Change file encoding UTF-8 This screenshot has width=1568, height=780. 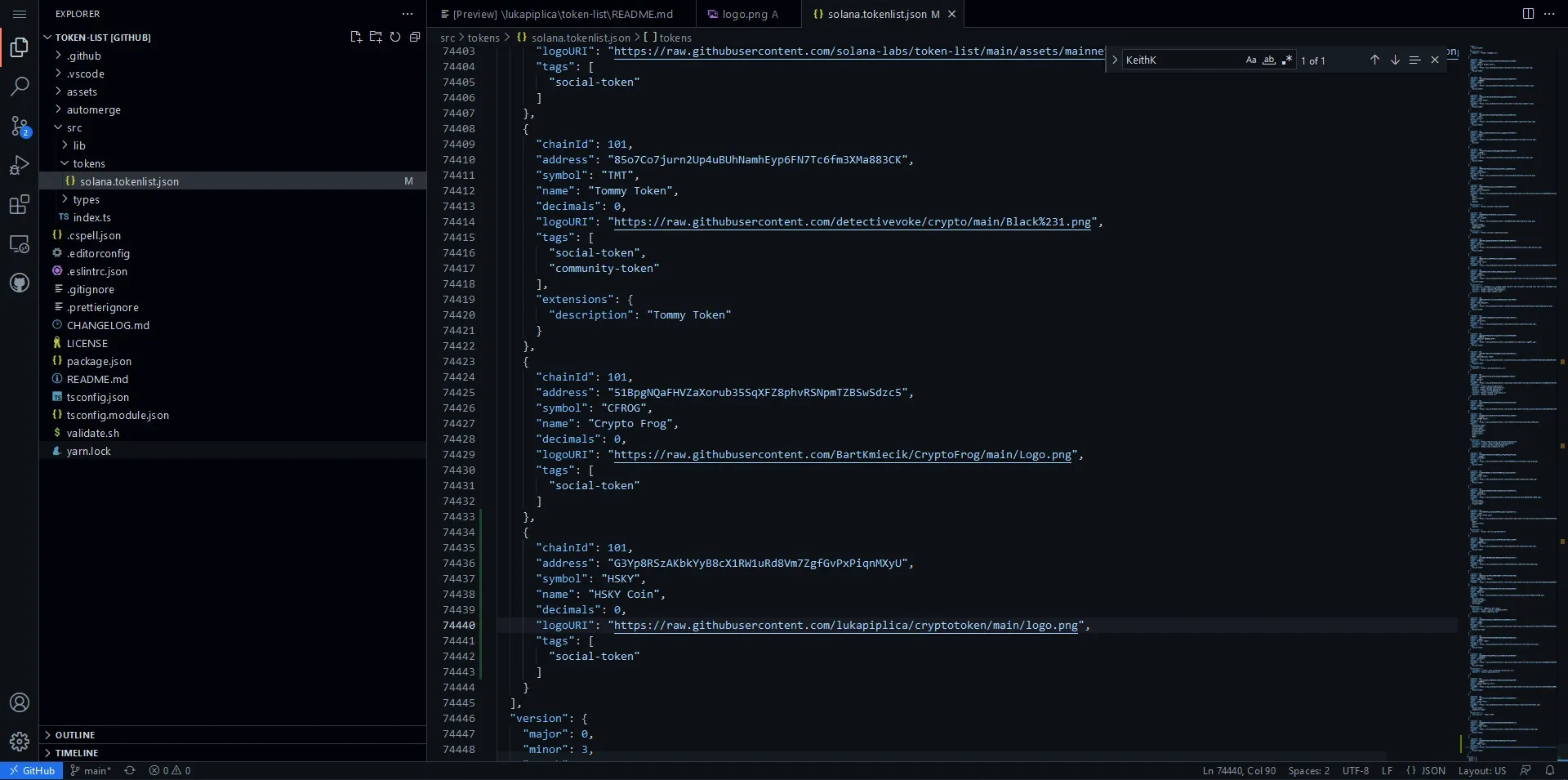[x=1356, y=770]
